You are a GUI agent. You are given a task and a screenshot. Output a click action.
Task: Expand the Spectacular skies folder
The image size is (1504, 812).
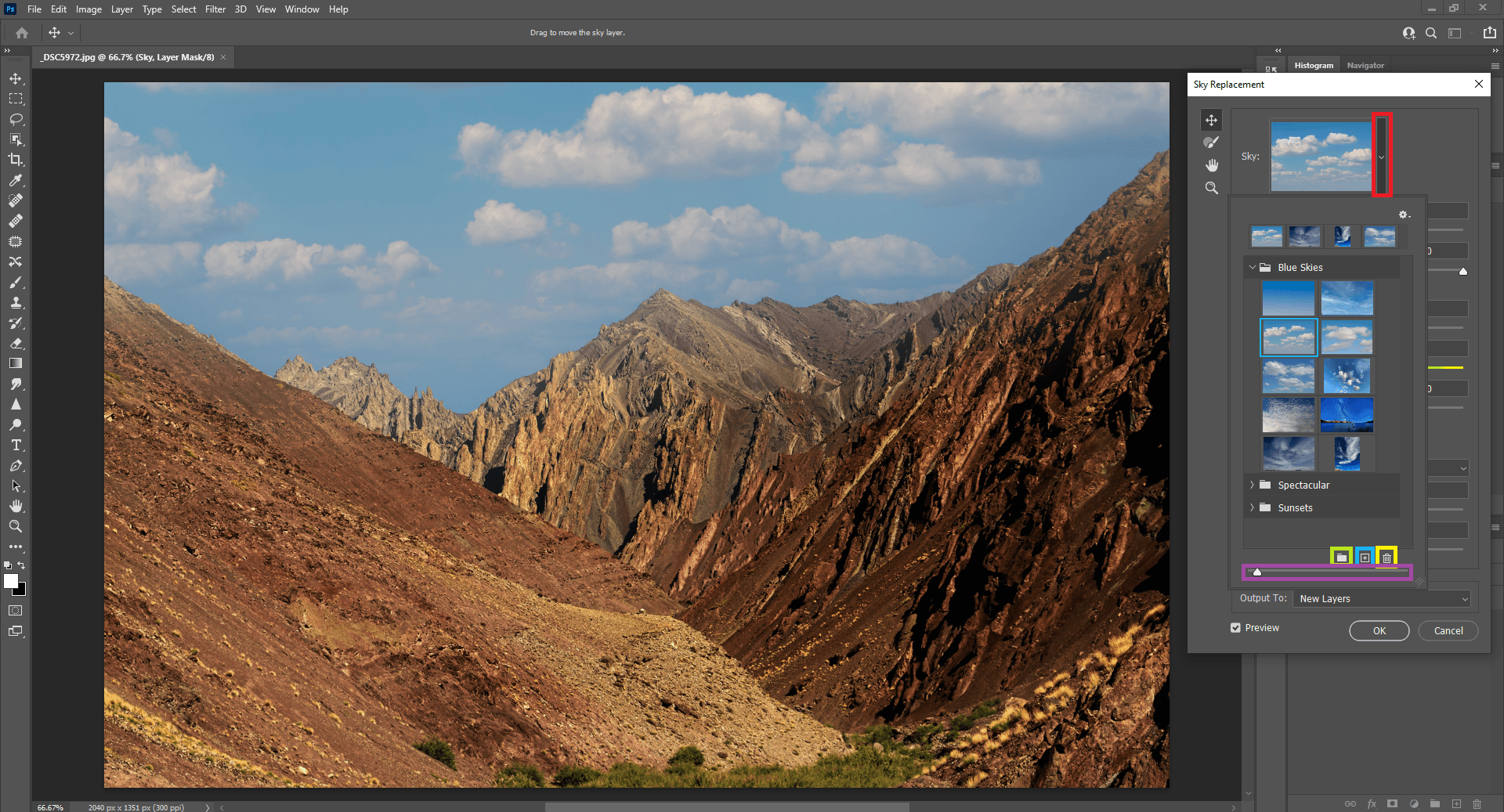pyautogui.click(x=1252, y=485)
